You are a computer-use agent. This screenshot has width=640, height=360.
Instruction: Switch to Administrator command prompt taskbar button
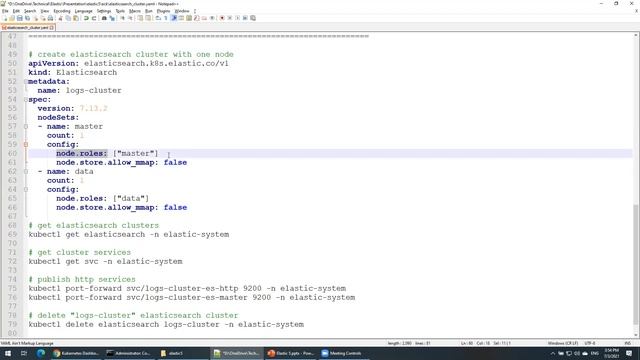[x=129, y=353]
